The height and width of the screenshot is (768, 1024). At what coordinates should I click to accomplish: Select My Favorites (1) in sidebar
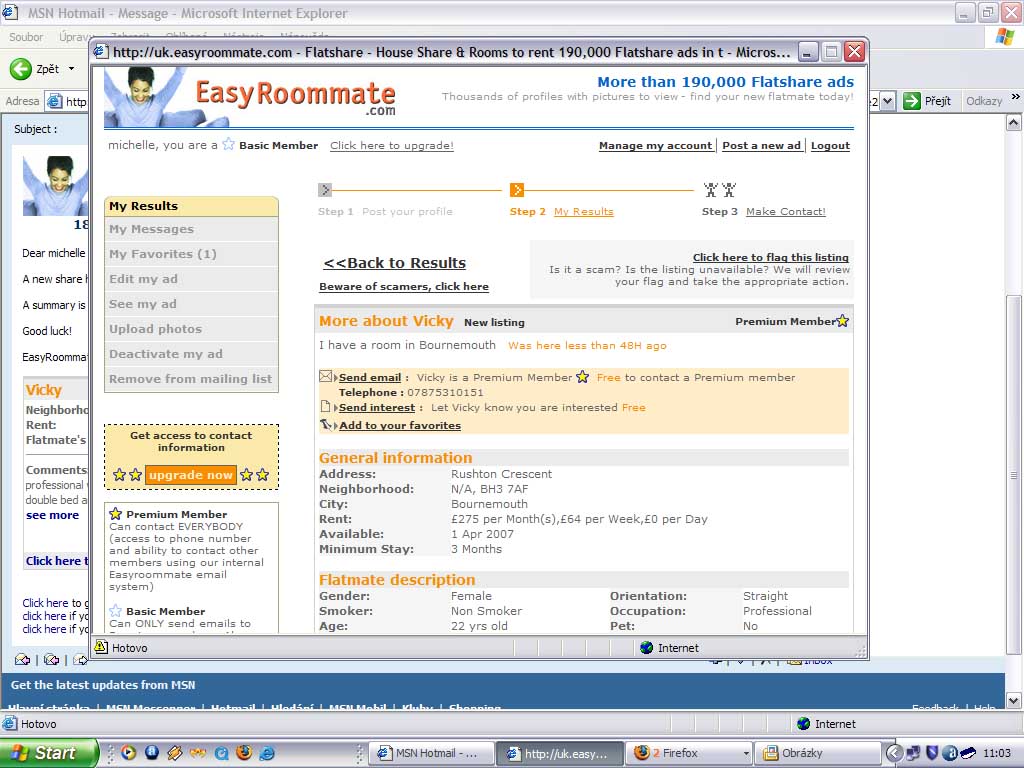tap(163, 254)
